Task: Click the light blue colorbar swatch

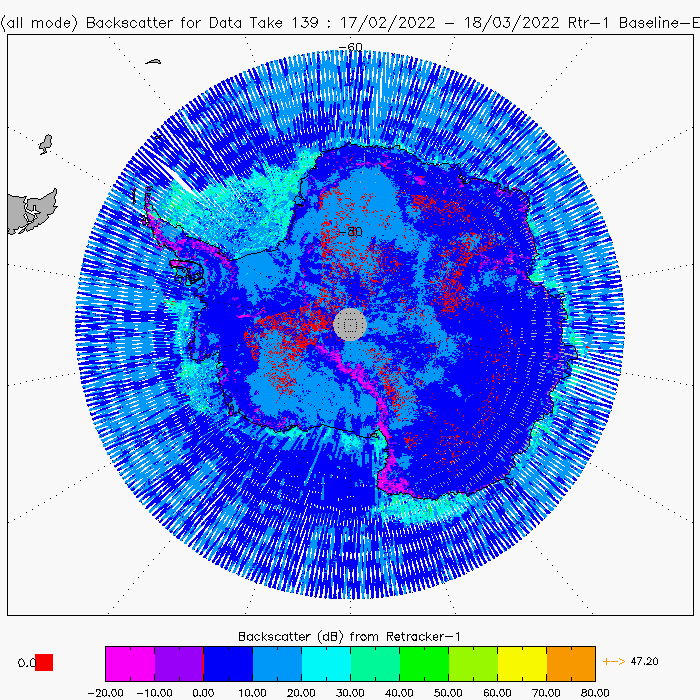Action: click(277, 663)
